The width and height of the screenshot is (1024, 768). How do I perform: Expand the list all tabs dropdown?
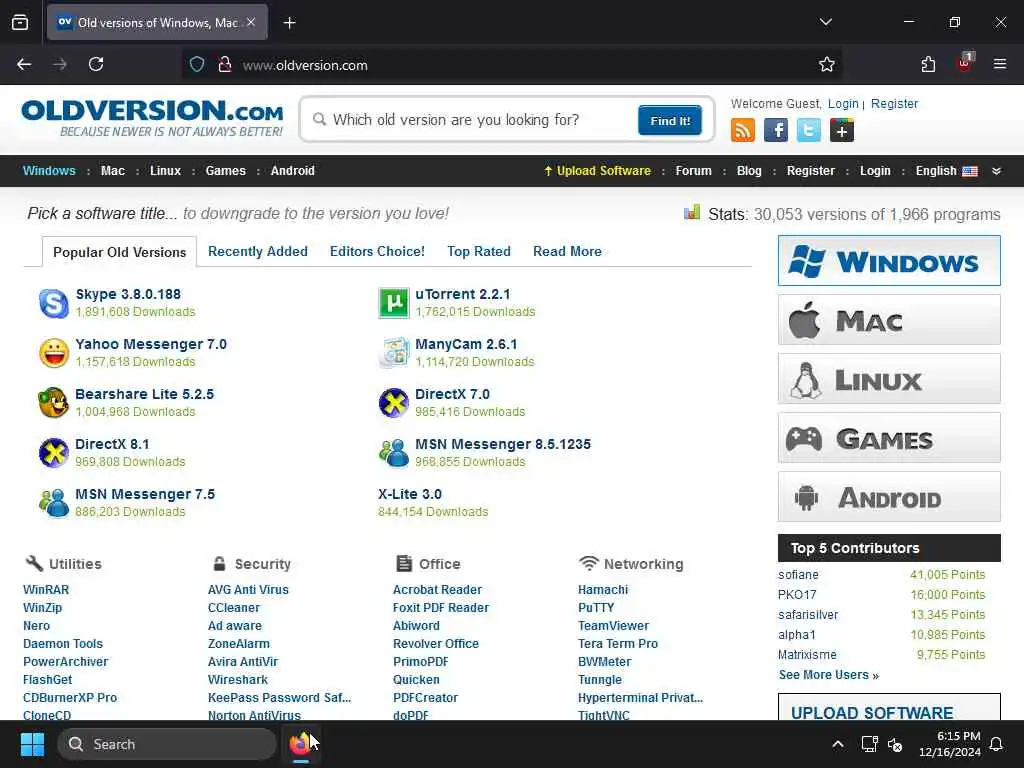[x=825, y=22]
